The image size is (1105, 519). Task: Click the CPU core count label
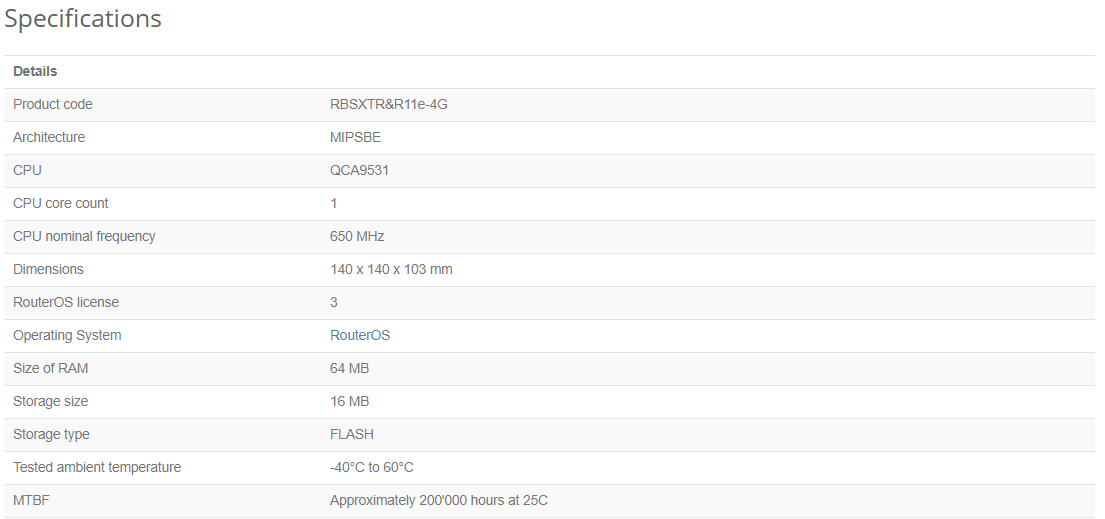coord(61,203)
